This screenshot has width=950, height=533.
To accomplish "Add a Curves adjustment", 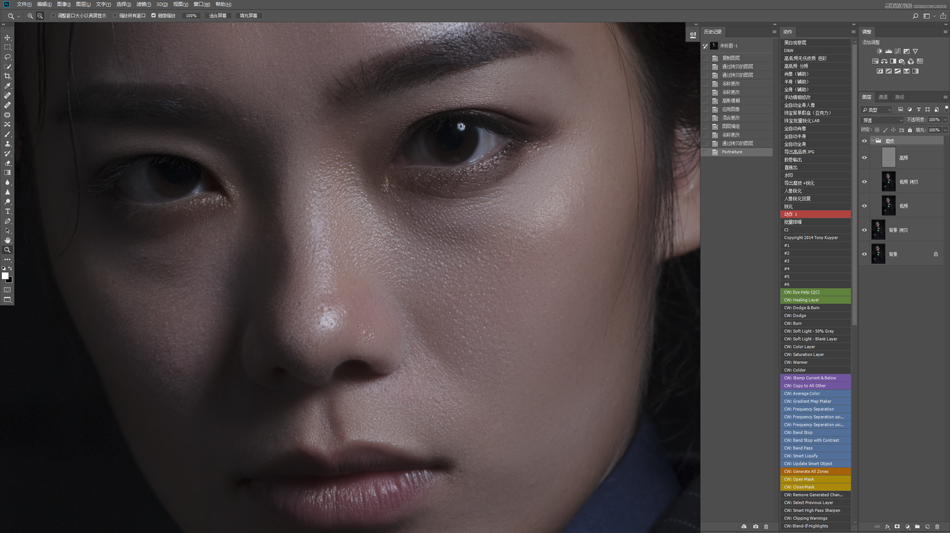I will pyautogui.click(x=898, y=51).
